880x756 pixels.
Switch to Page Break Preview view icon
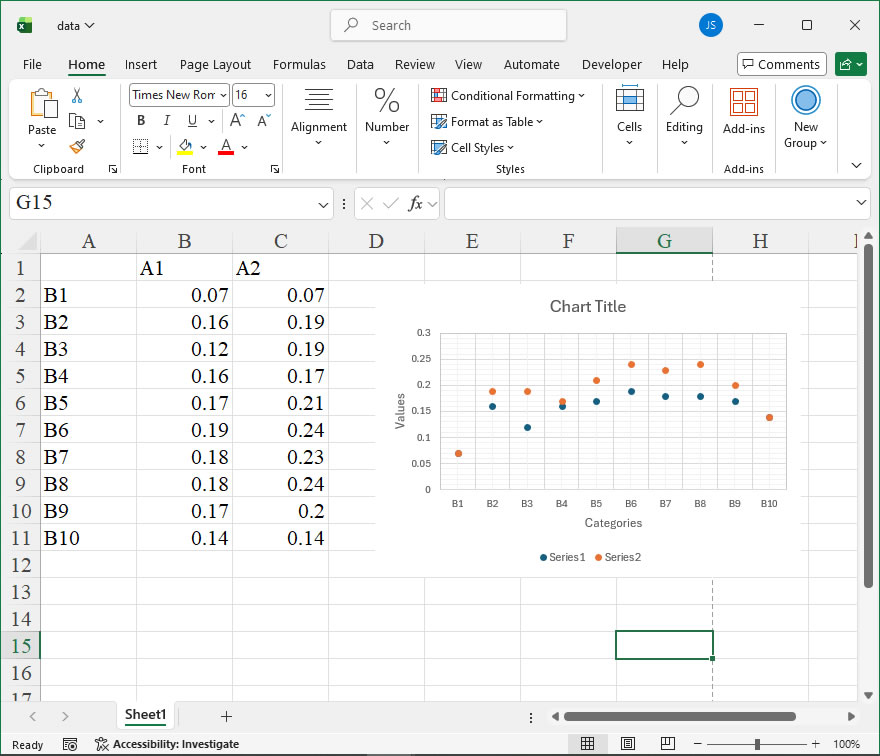pyautogui.click(x=667, y=744)
